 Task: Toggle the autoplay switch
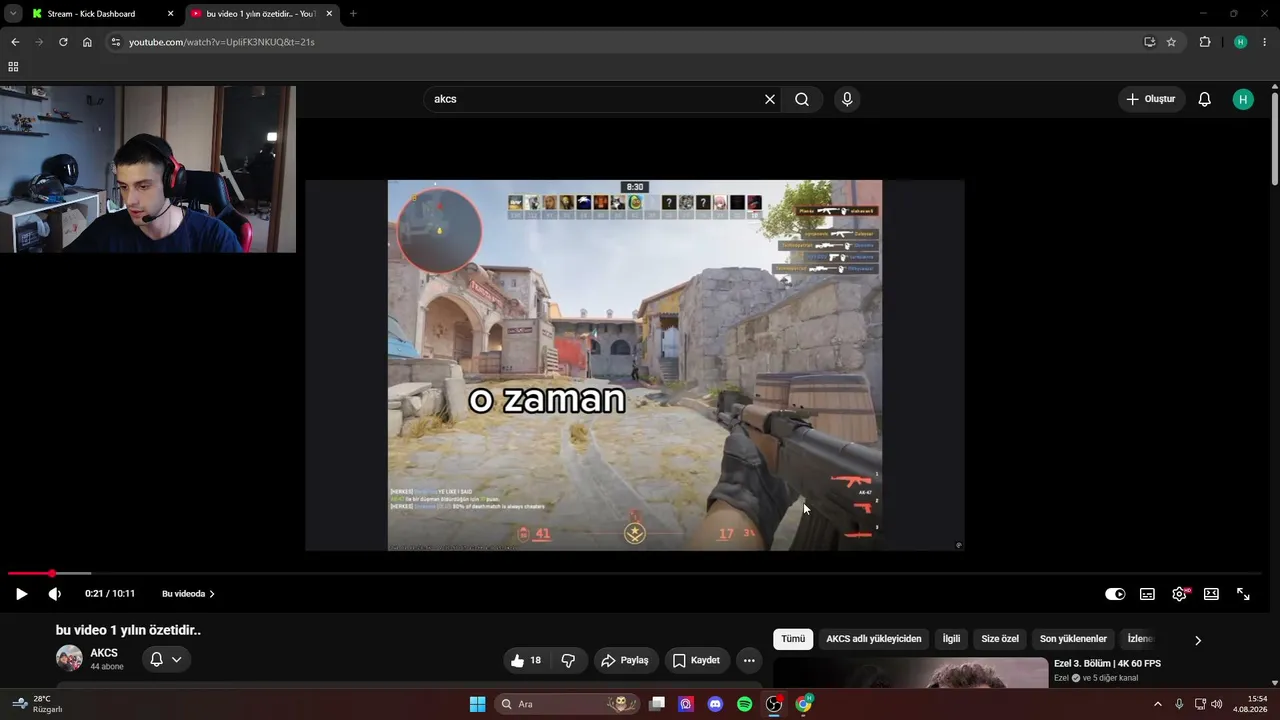tap(1115, 594)
